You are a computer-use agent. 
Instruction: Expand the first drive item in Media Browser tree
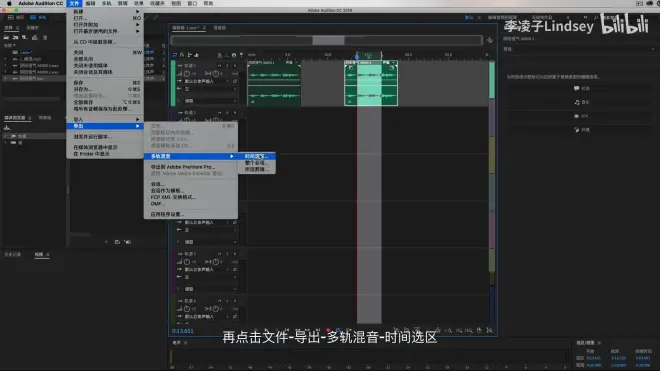pyautogui.click(x=5, y=136)
